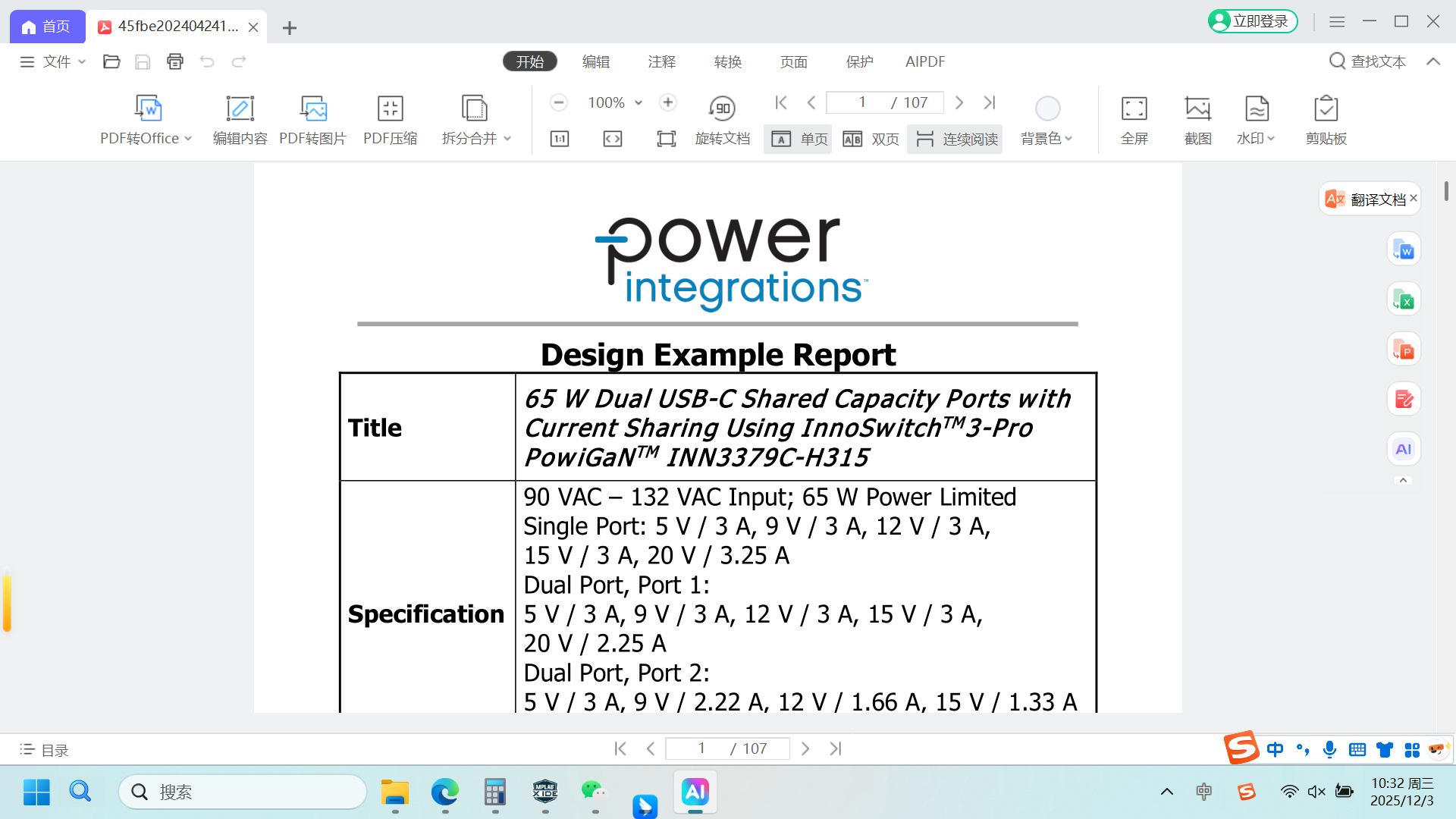Go to next page in top toolbar
1456x819 pixels.
pyautogui.click(x=959, y=102)
